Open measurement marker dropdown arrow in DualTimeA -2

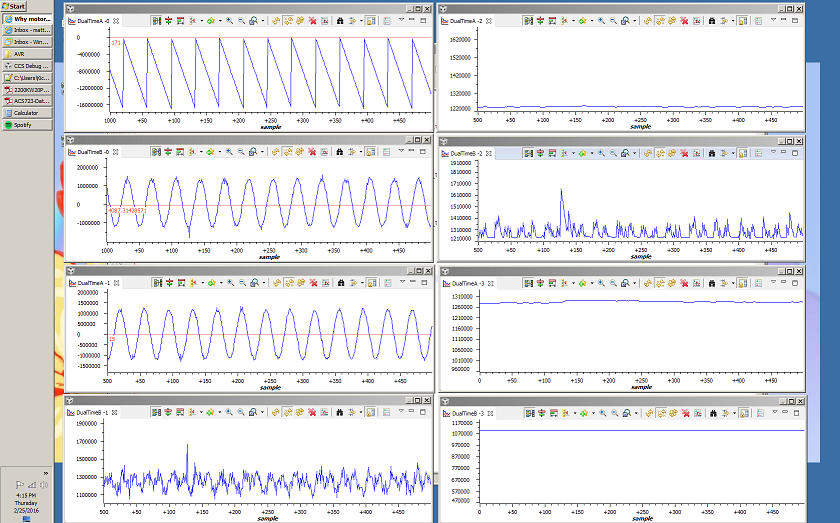(x=573, y=21)
